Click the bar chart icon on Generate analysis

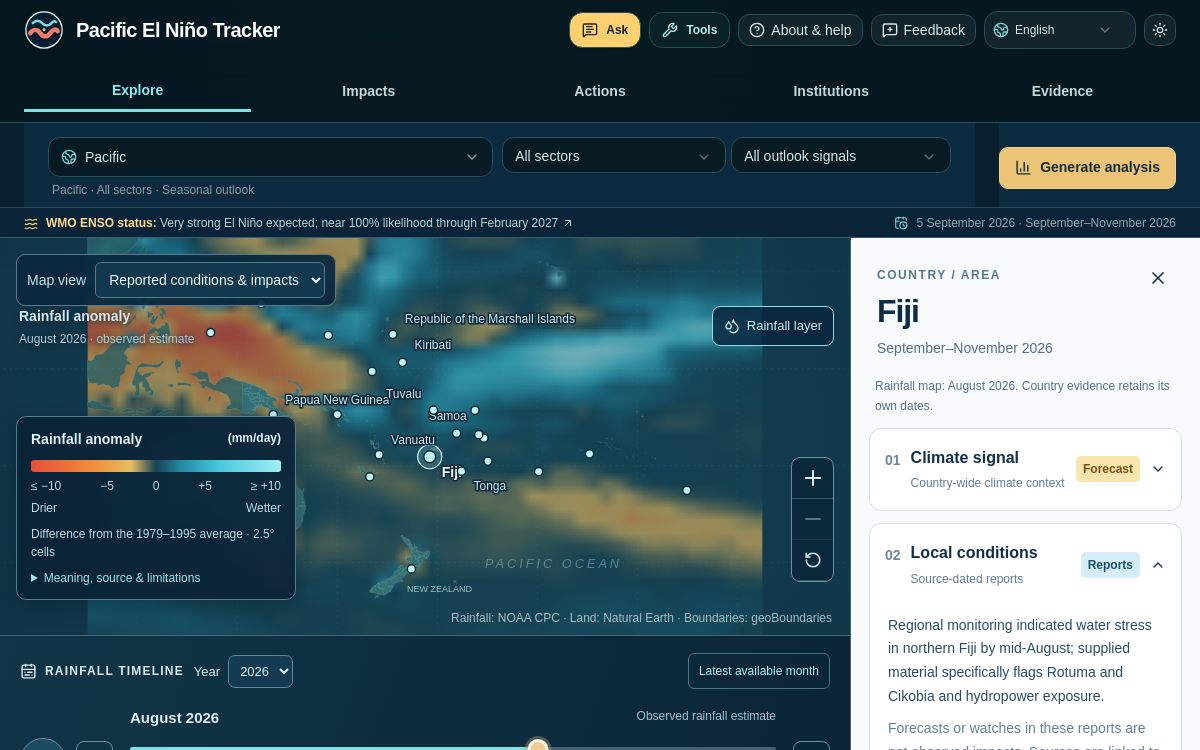(1023, 168)
